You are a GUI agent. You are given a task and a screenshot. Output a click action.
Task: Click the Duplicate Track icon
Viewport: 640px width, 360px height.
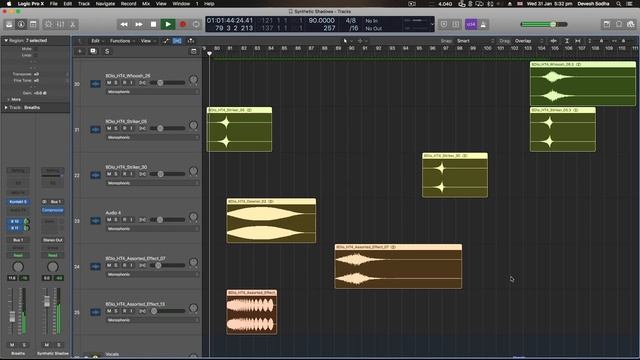coord(93,51)
